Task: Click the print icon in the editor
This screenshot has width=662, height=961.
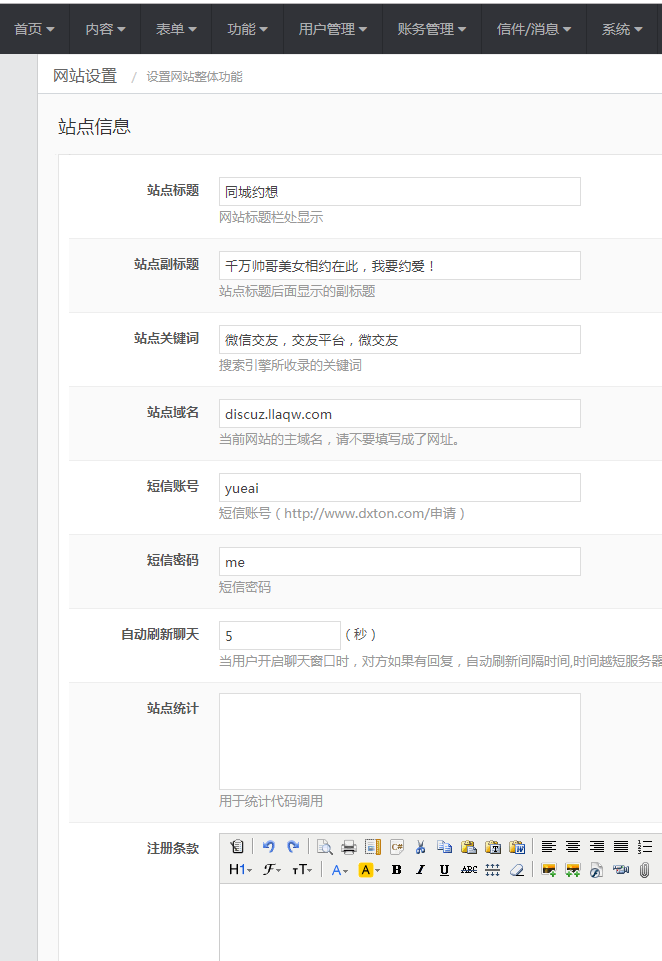Action: click(349, 846)
